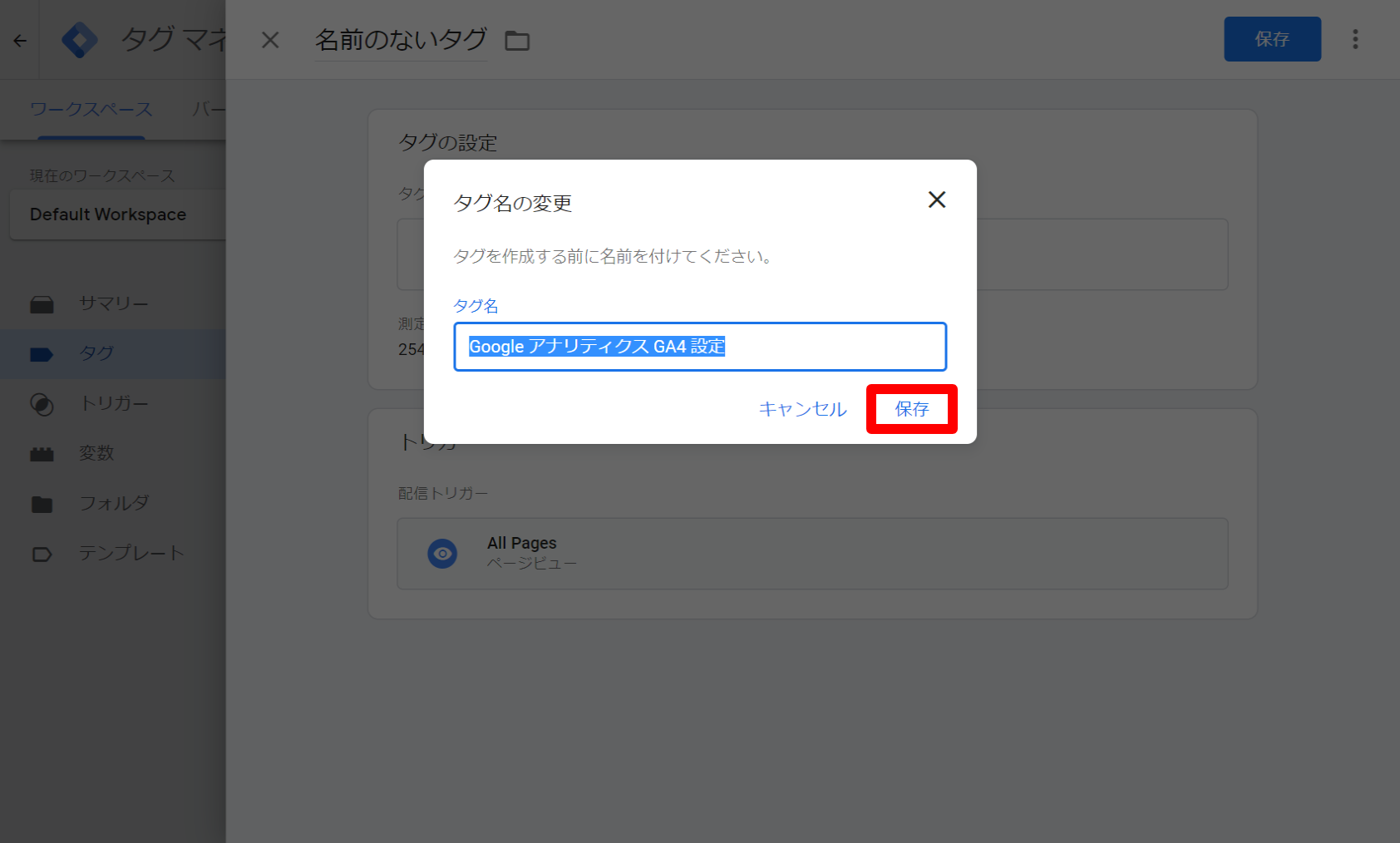This screenshot has height=843, width=1400.
Task: Close the タグ名の変更 dialog
Action: [x=937, y=200]
